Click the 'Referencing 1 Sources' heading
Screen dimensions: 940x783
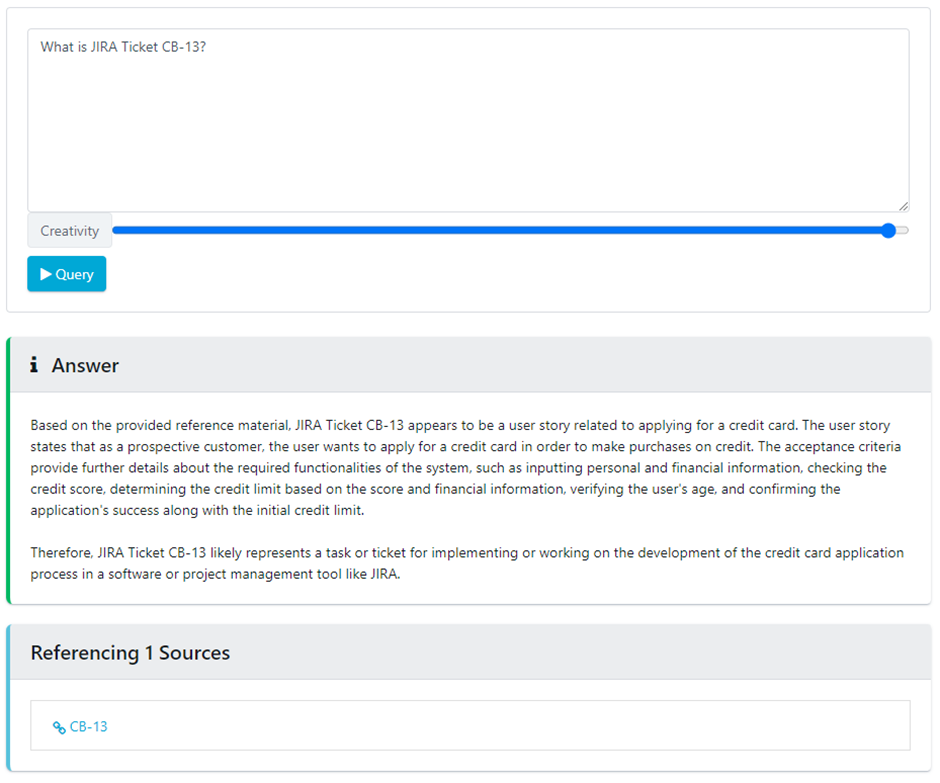click(130, 653)
